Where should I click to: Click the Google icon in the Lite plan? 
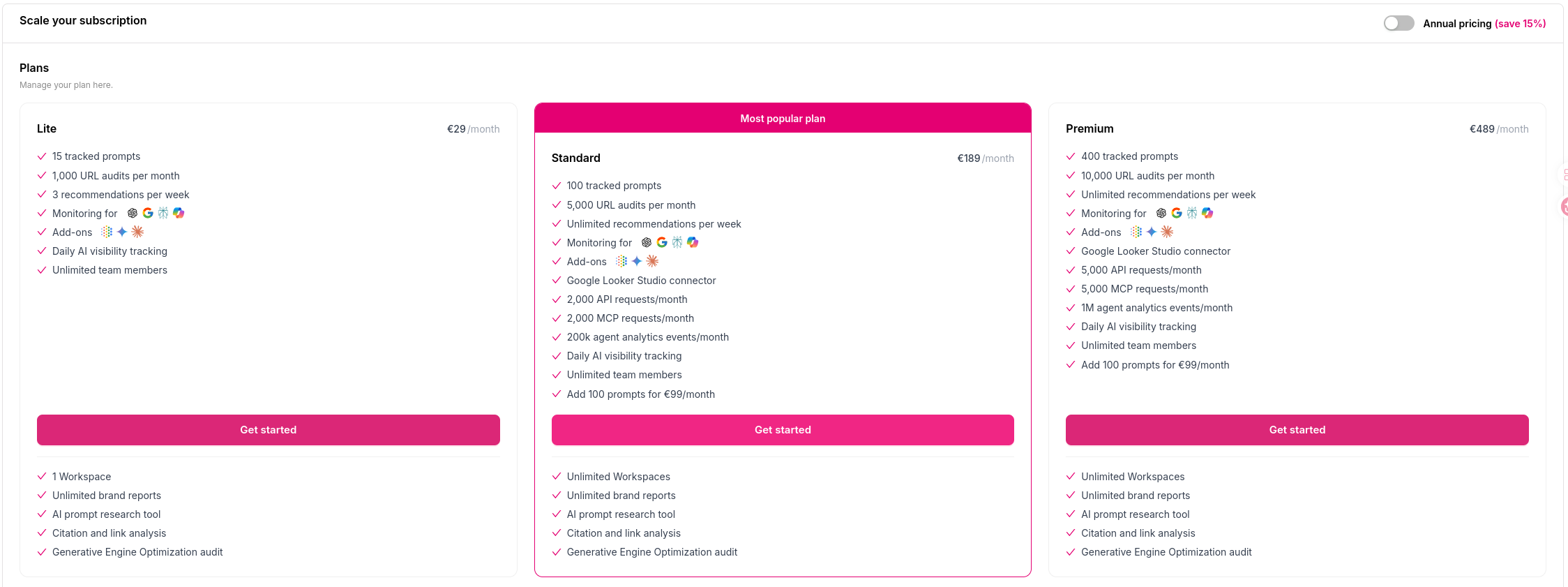point(148,213)
